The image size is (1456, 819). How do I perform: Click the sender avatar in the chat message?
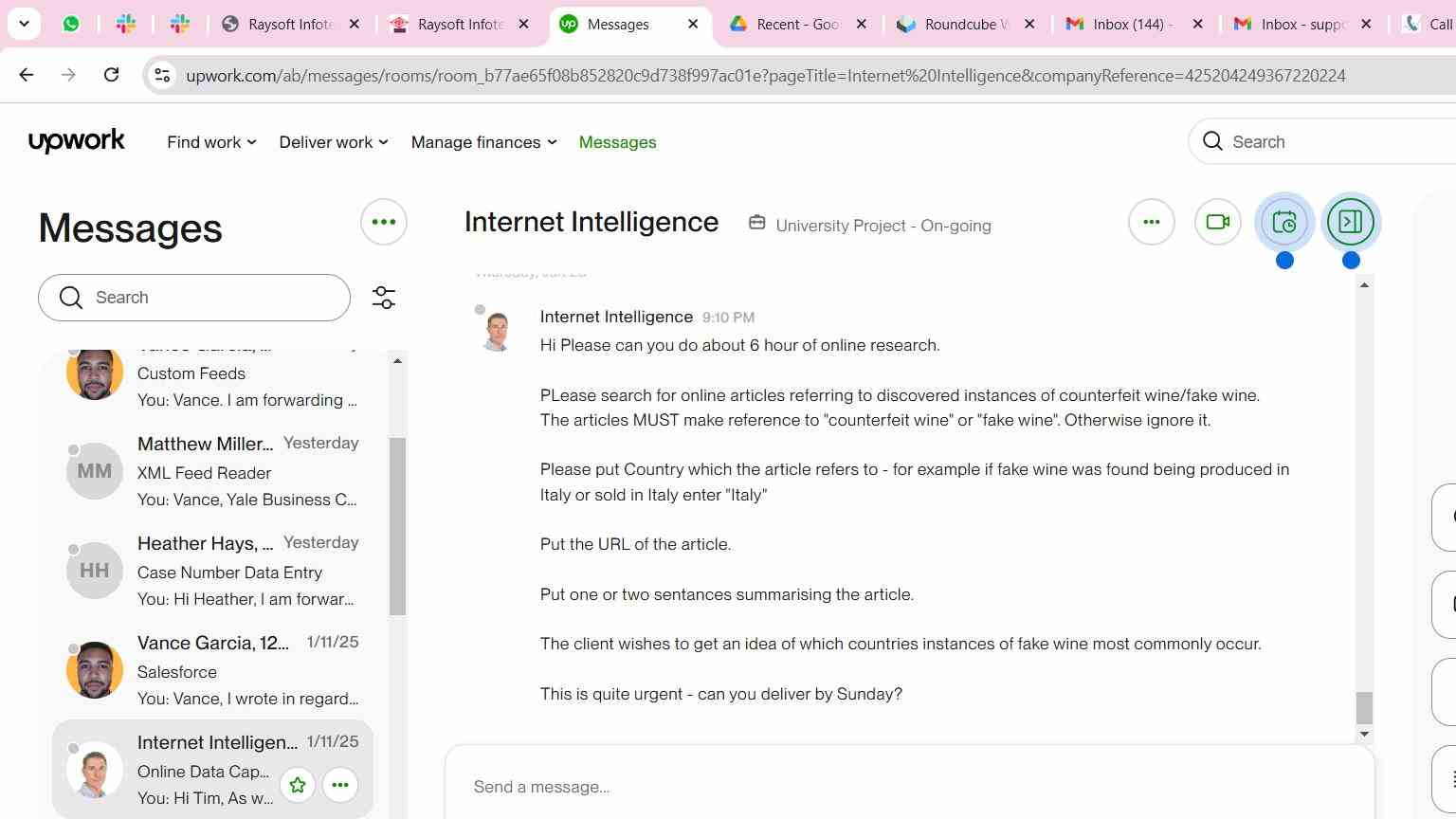point(497,331)
